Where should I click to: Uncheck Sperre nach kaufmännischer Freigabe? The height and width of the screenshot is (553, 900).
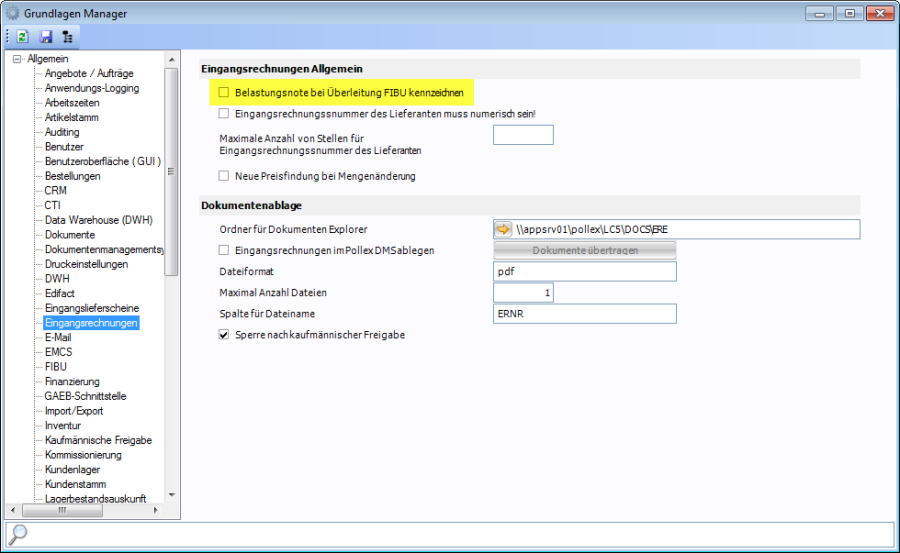pyautogui.click(x=224, y=335)
